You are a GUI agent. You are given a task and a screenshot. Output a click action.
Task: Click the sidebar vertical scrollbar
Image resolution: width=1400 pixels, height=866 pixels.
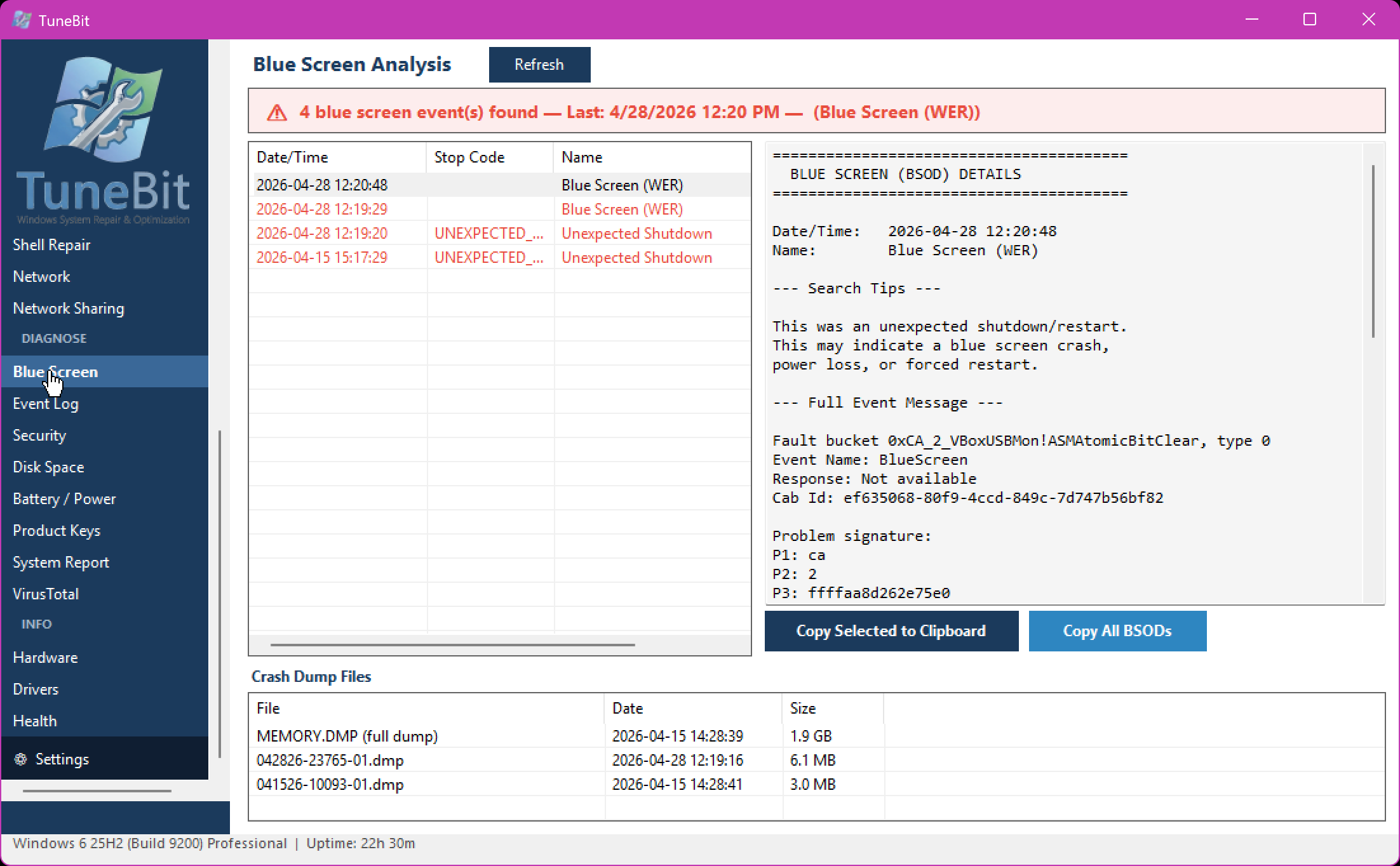[220, 594]
